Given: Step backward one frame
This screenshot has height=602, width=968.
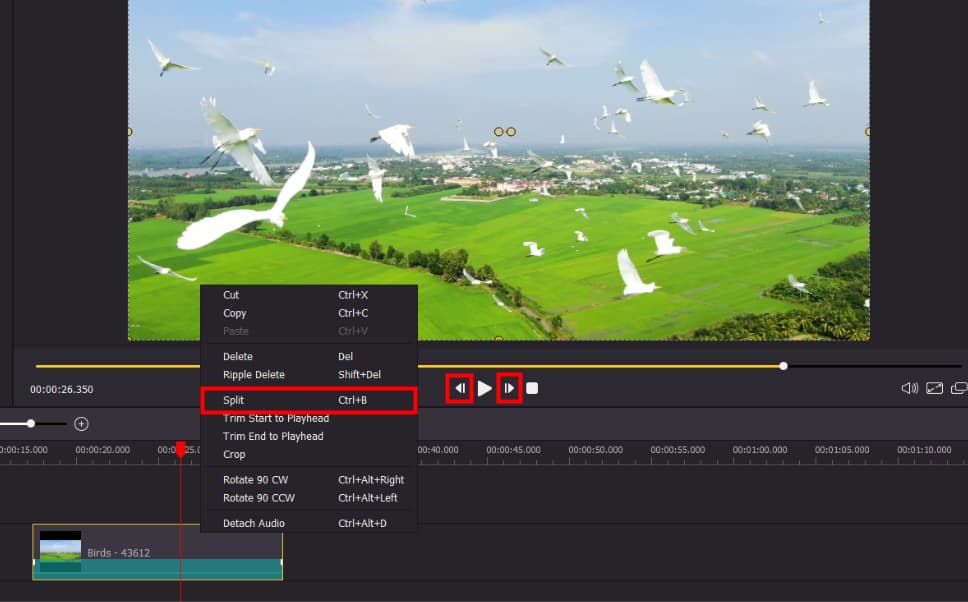Looking at the screenshot, I should click(461, 386).
